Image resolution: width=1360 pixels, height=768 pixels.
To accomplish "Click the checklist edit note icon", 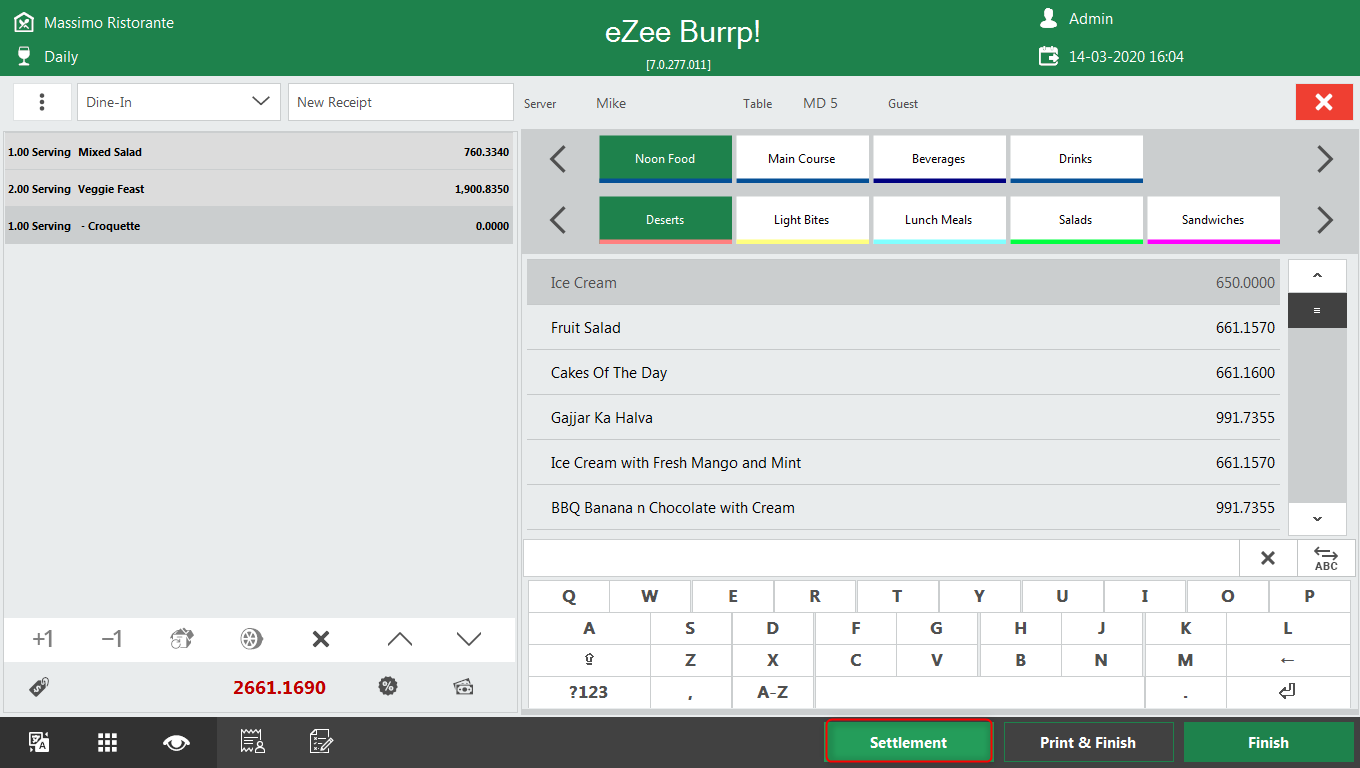I will [321, 741].
